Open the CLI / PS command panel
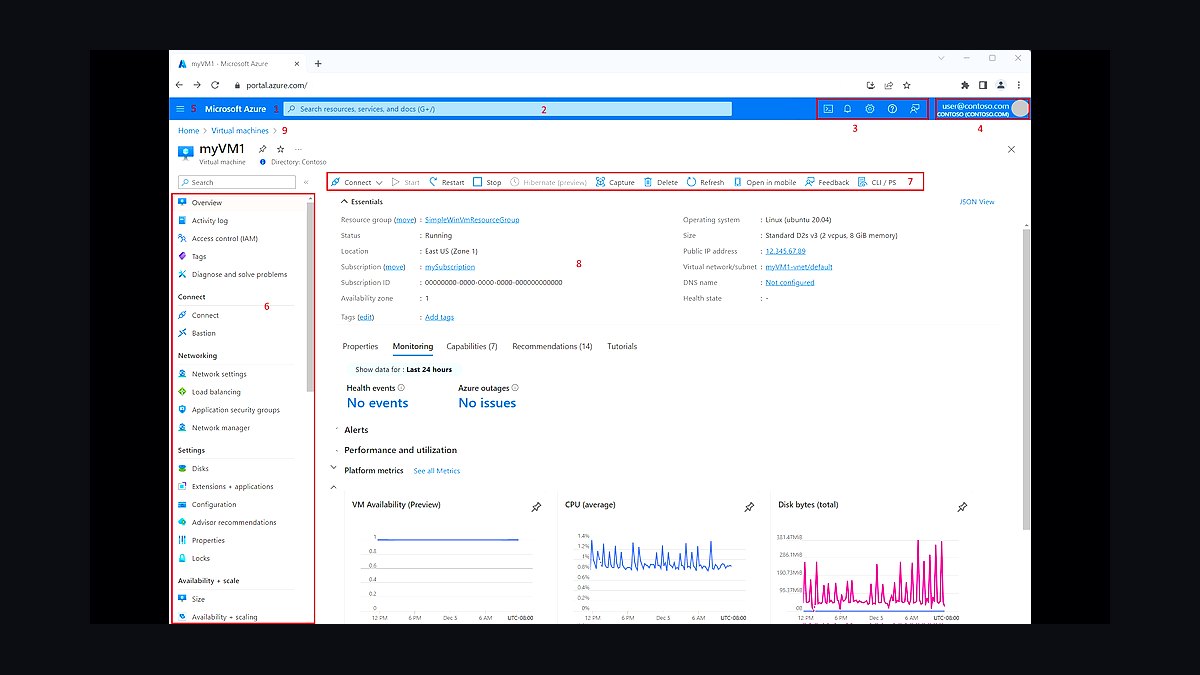 877,182
